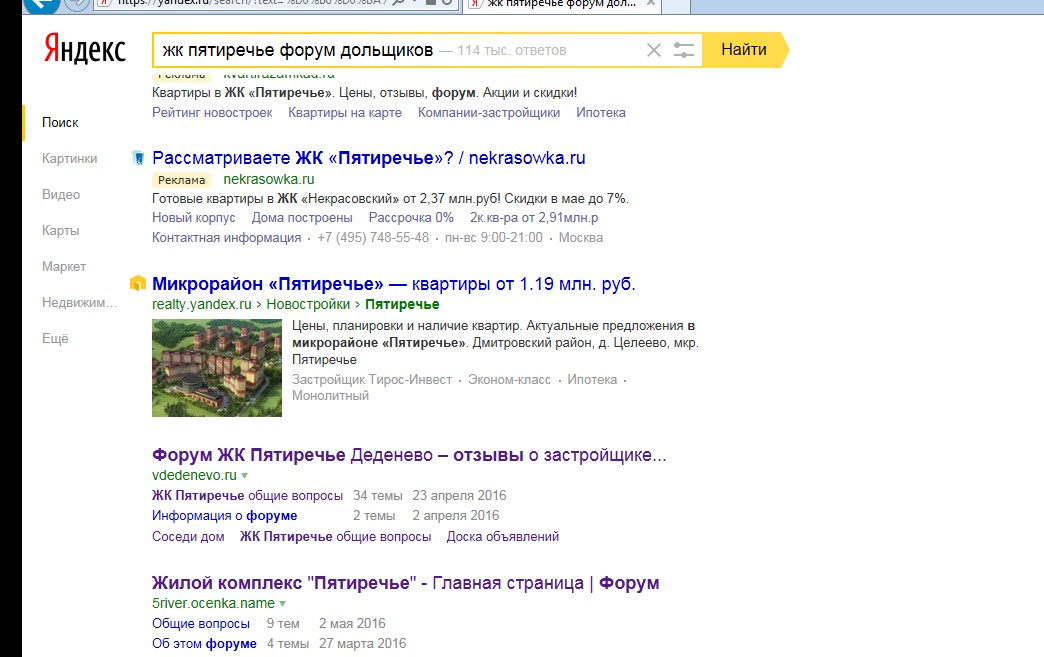Image resolution: width=1044 pixels, height=657 pixels.
Task: Expand the dropdown arrow next to 5river.ocenka.name
Action: point(282,604)
